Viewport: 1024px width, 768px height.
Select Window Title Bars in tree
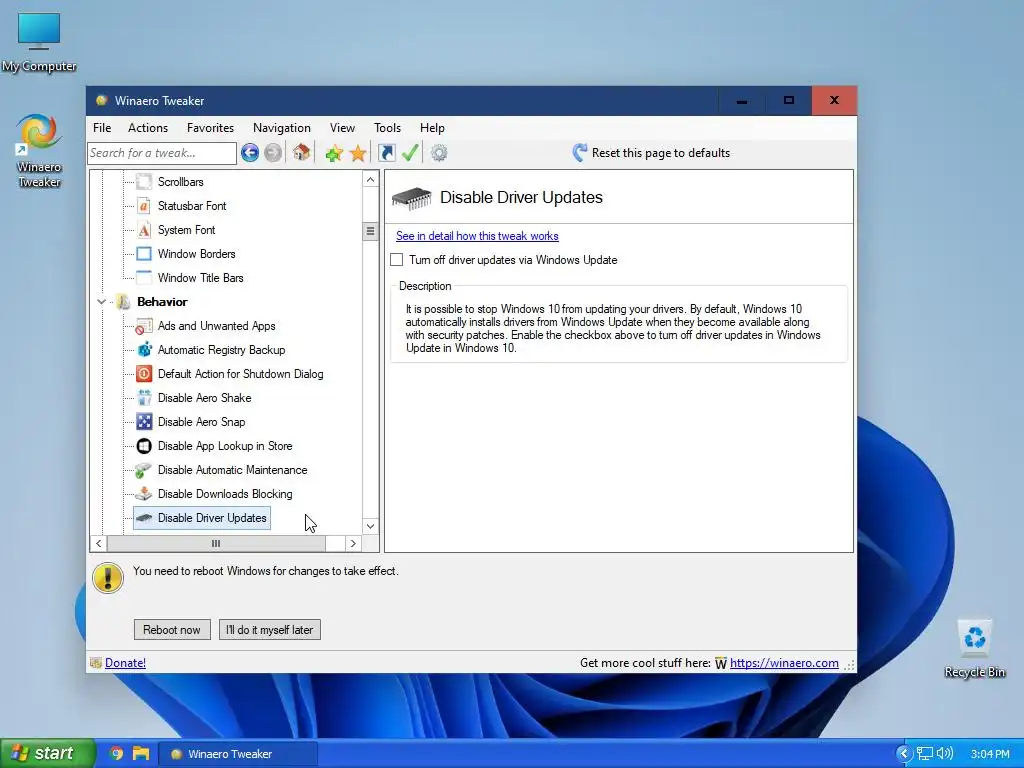(x=200, y=278)
